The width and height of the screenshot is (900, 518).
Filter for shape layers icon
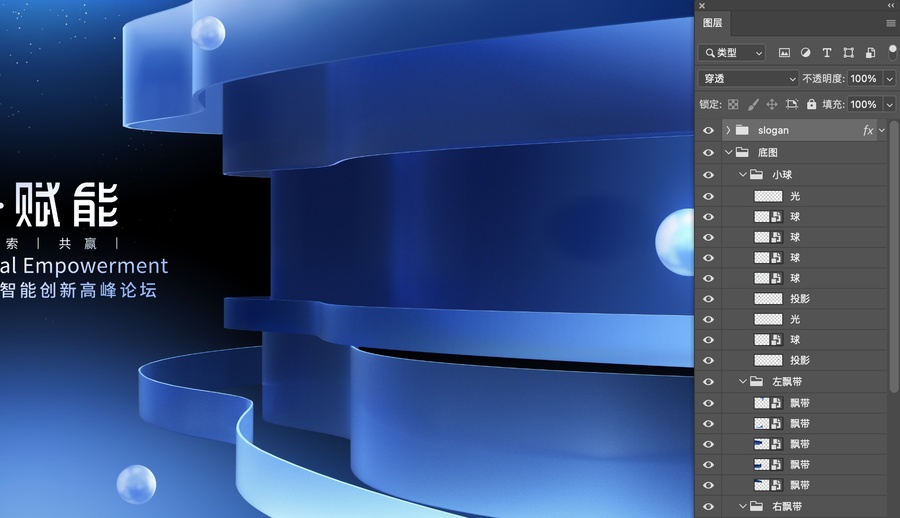[x=848, y=53]
